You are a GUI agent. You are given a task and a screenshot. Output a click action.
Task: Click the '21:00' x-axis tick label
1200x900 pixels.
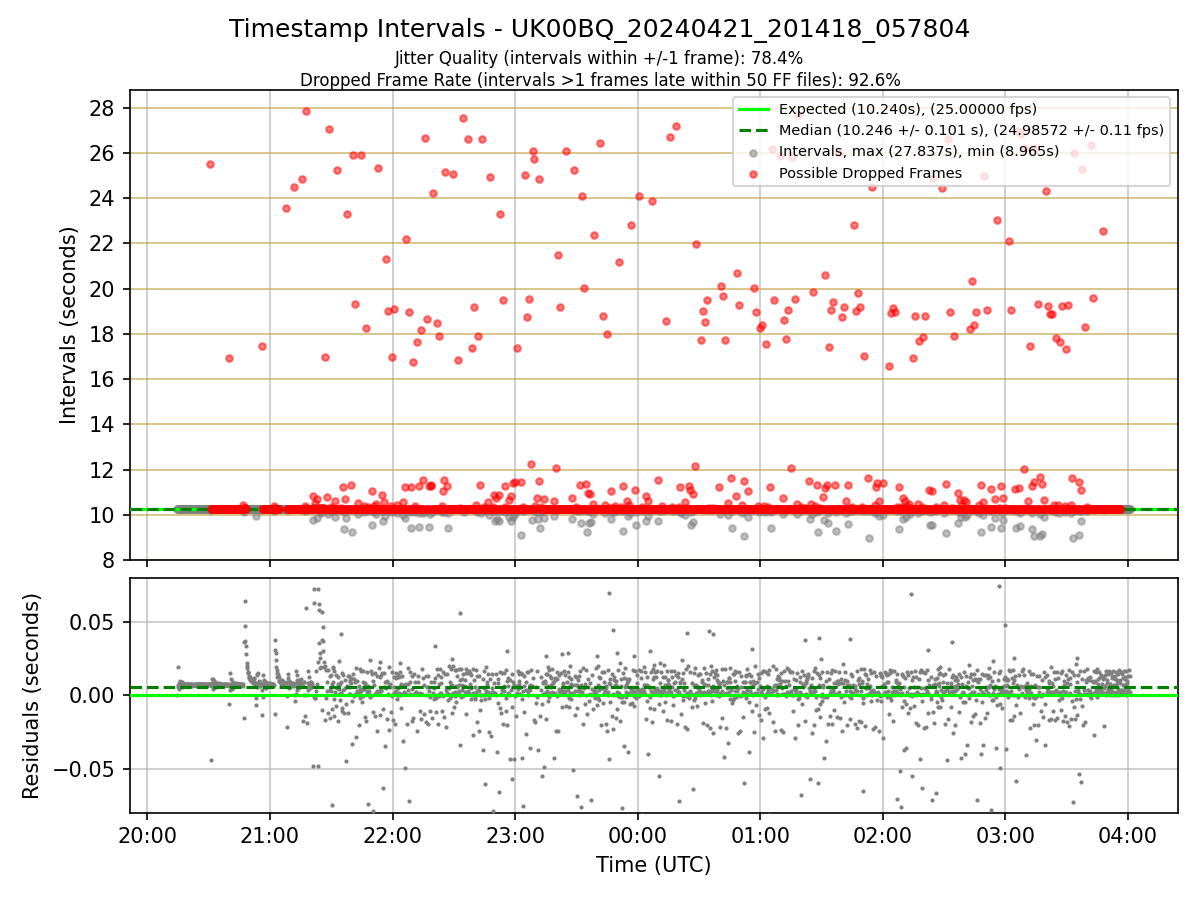(x=270, y=836)
